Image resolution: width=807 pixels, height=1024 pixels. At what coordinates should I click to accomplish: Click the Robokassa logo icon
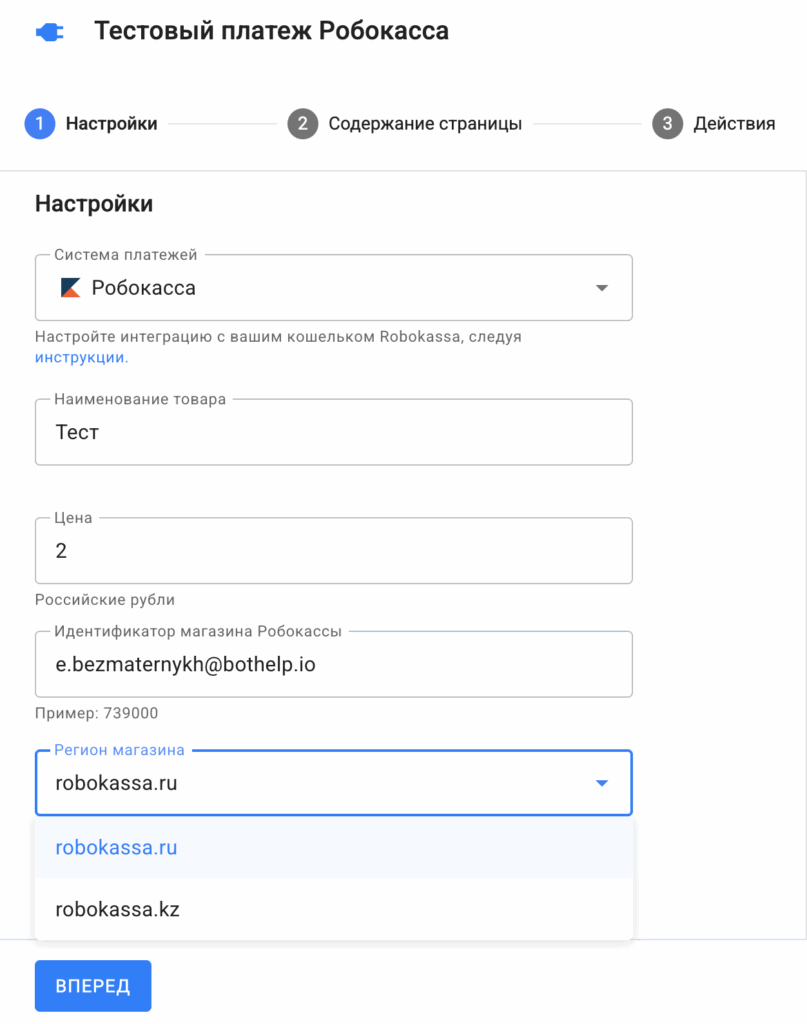coord(70,288)
